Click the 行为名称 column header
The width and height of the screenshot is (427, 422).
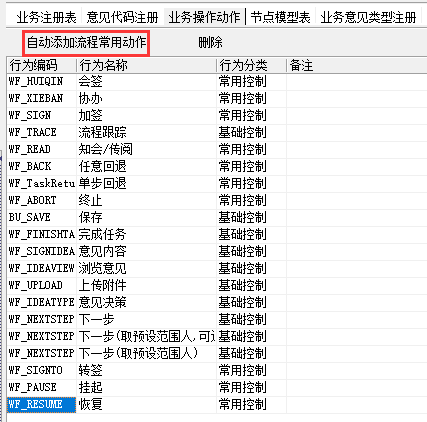(x=147, y=65)
